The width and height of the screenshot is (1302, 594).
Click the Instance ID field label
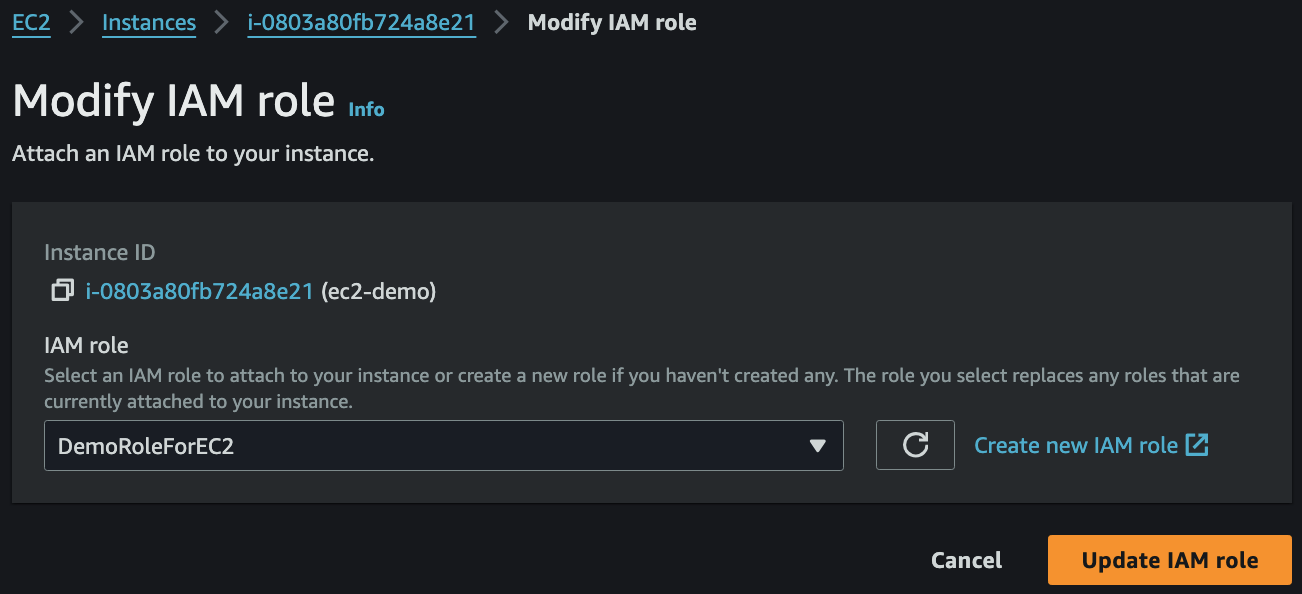pyautogui.click(x=100, y=253)
